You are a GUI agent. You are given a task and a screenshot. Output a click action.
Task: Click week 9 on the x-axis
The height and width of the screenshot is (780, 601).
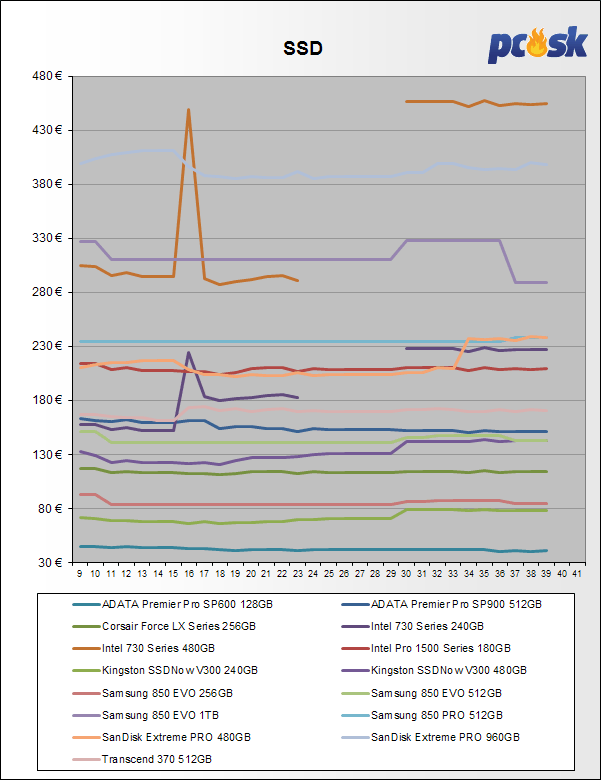coord(80,574)
